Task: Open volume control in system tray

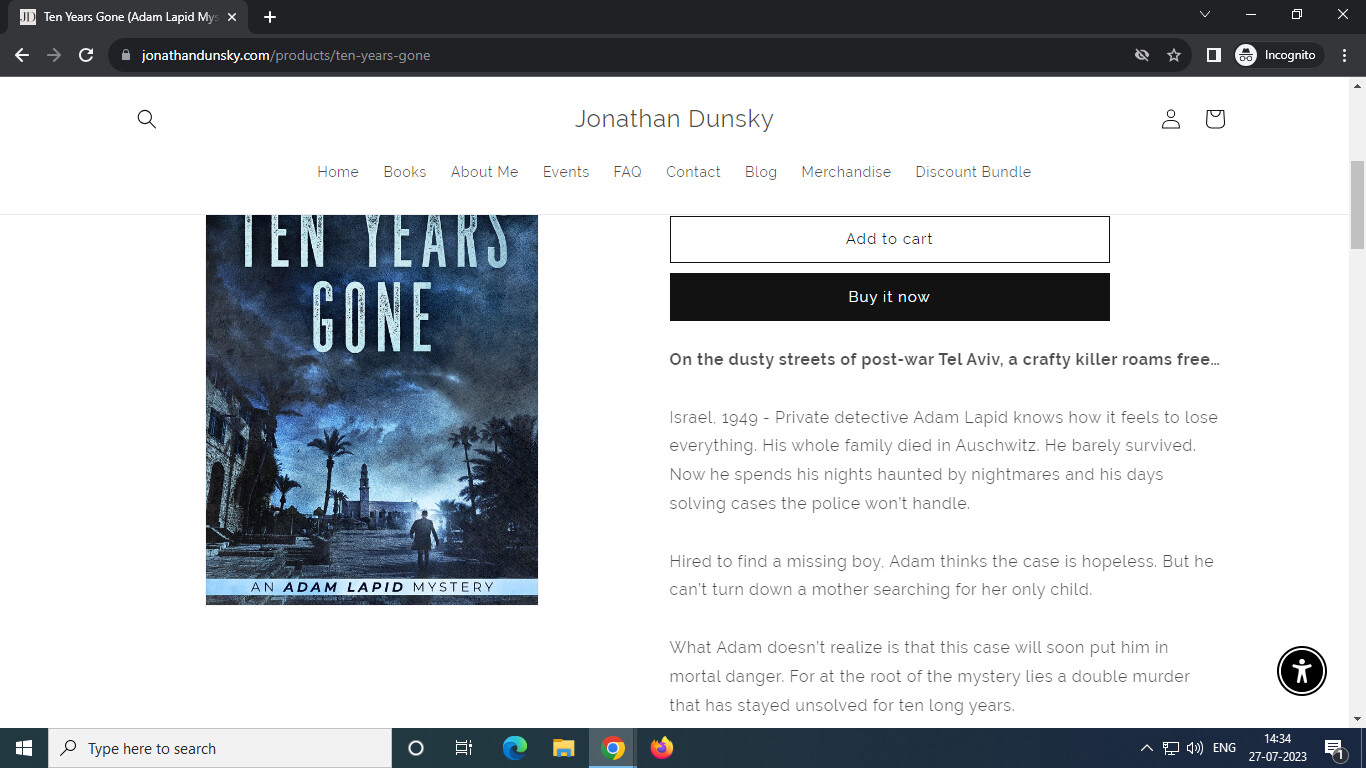Action: tap(1195, 748)
